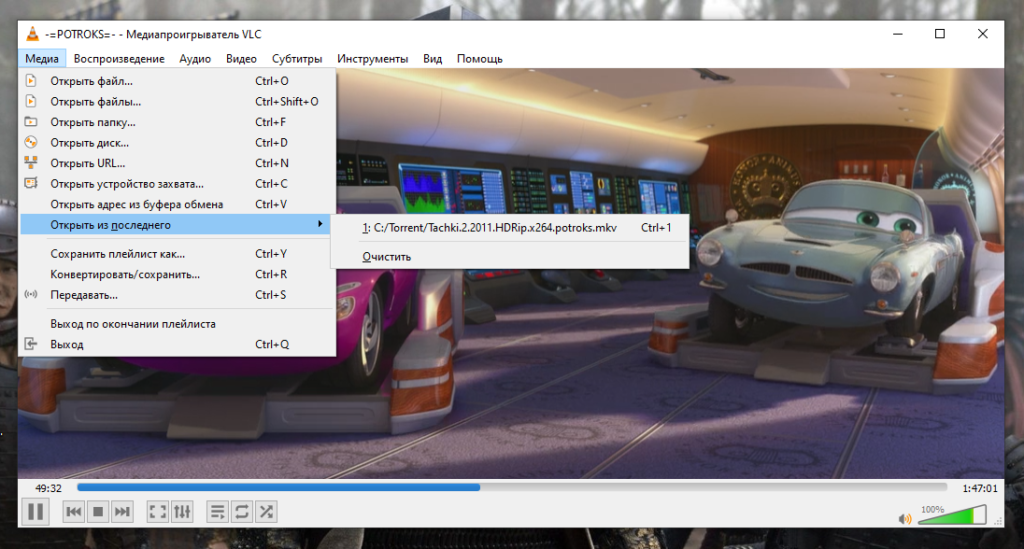Screen dimensions: 1024x549
Task: Open recent file Tachki.2.2011.HDRip.x264.potroks.mkv
Action: click(490, 228)
